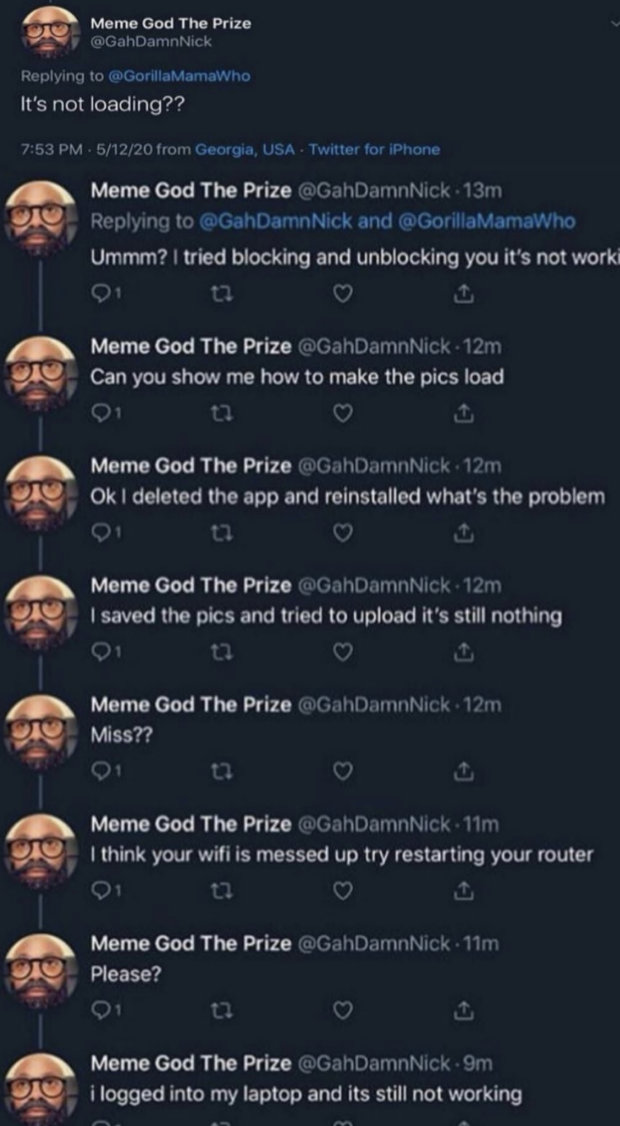Open the @GorillaMamaWho link in the main tweet

179,76
